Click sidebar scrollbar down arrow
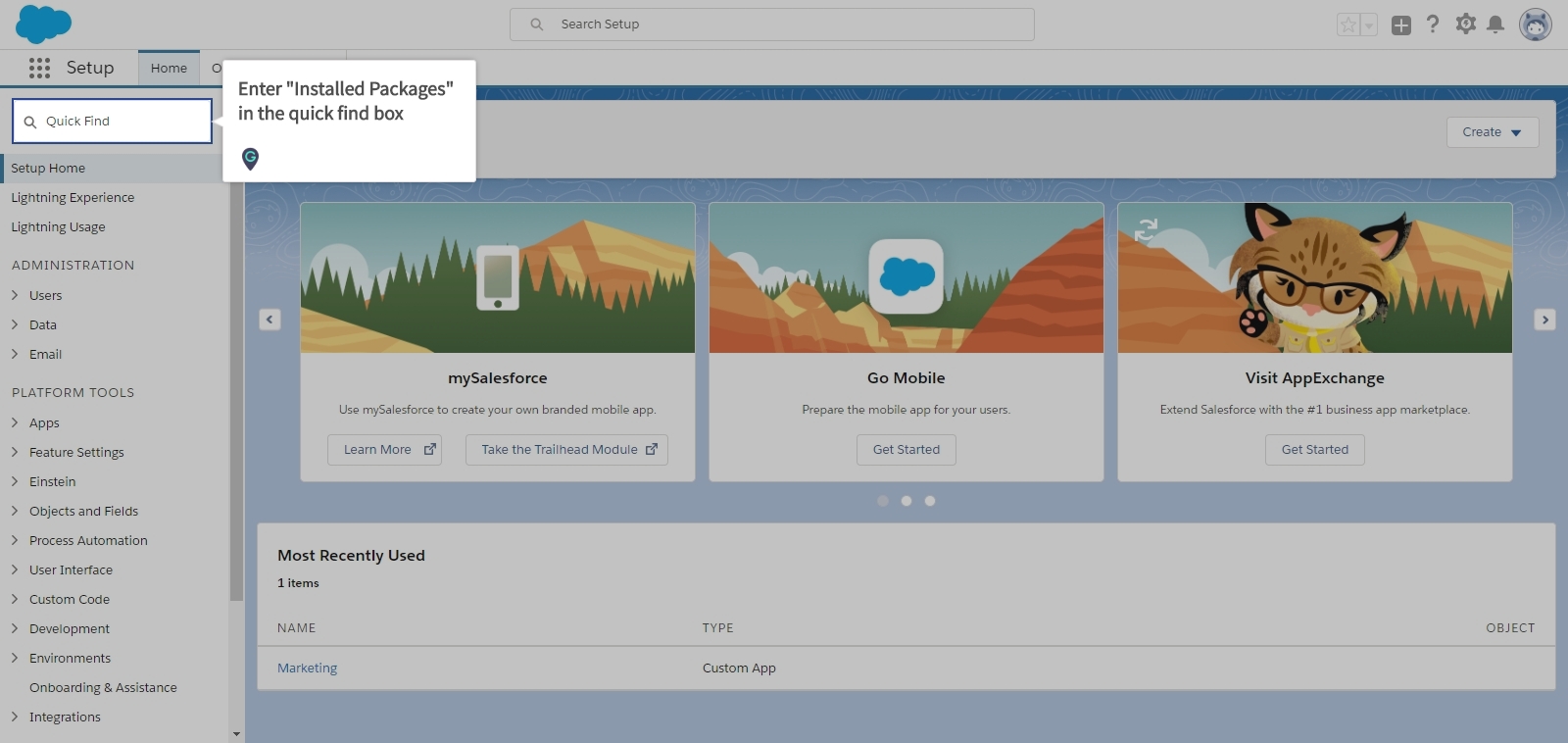The image size is (1568, 743). [x=236, y=734]
